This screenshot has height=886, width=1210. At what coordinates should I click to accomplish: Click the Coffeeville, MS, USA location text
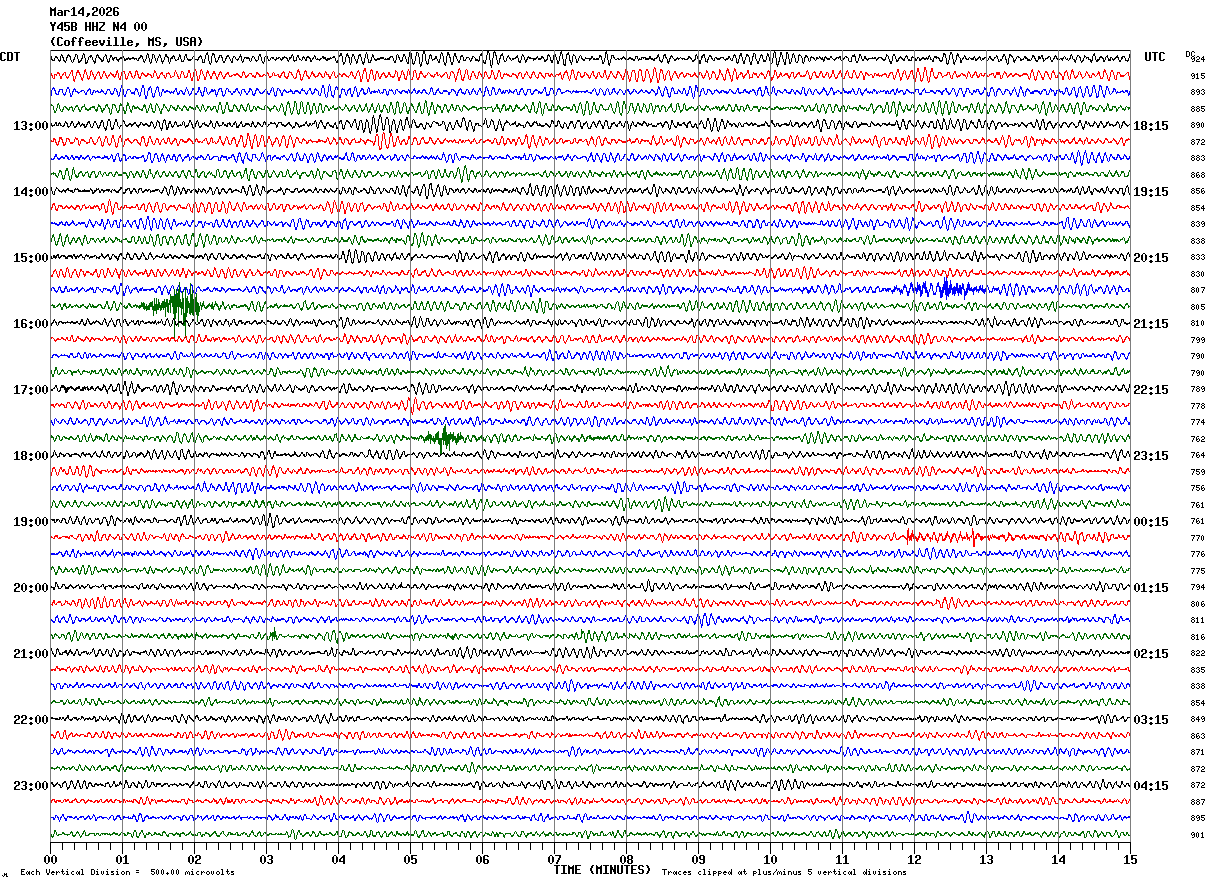click(126, 42)
